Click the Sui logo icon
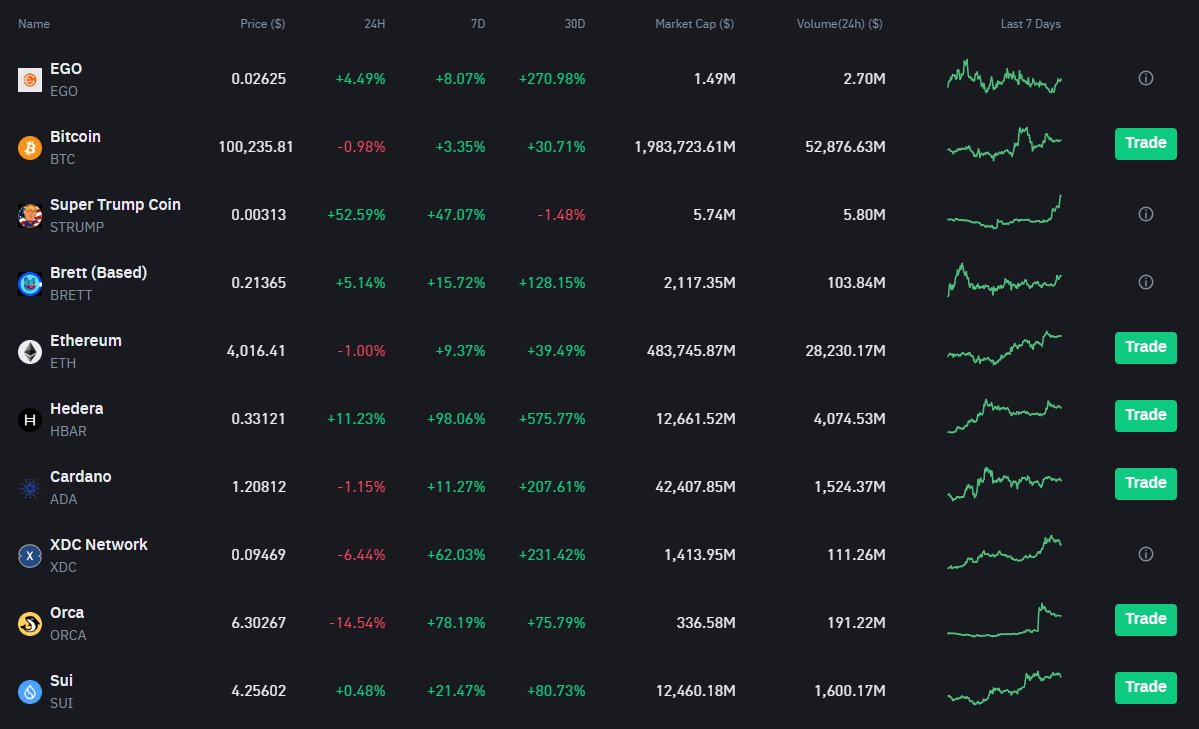Image resolution: width=1199 pixels, height=729 pixels. coord(30,692)
